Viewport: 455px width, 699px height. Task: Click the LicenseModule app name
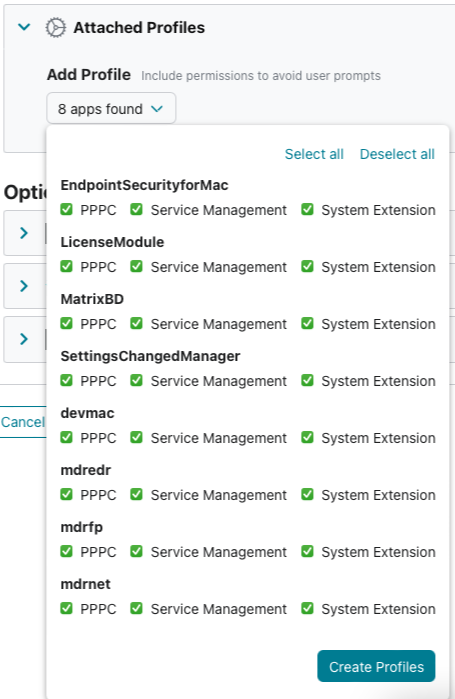(112, 242)
